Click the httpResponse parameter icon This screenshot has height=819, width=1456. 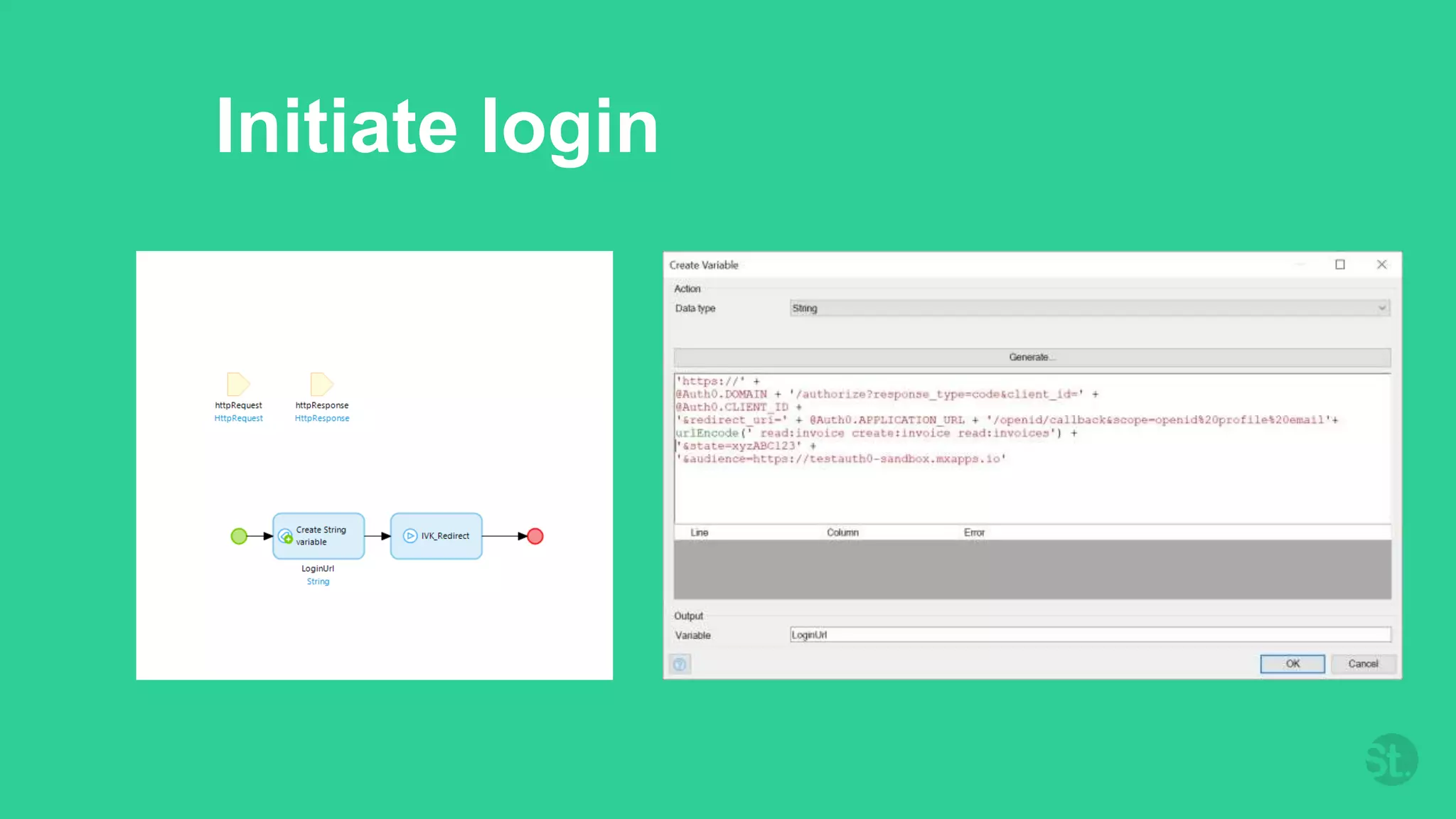pyautogui.click(x=321, y=384)
